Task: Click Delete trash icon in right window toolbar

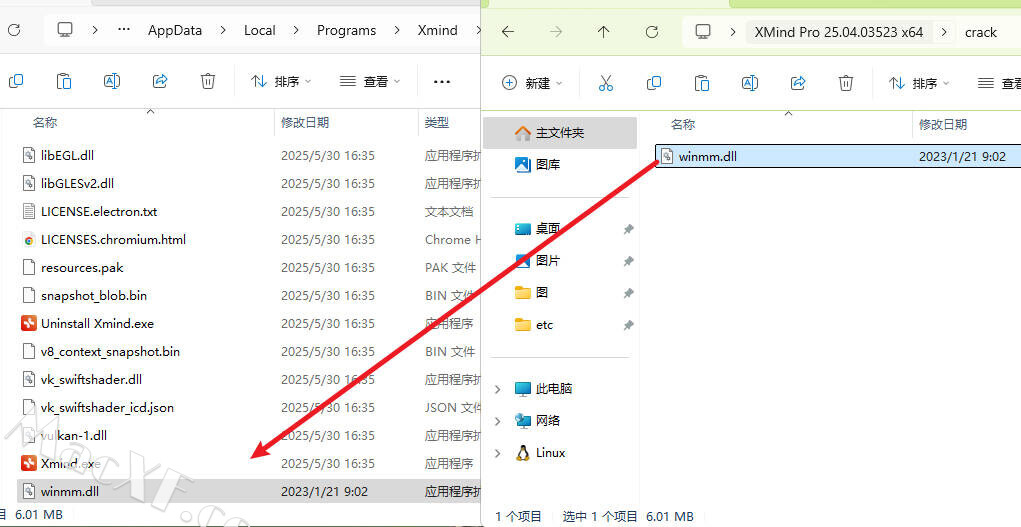Action: (845, 83)
